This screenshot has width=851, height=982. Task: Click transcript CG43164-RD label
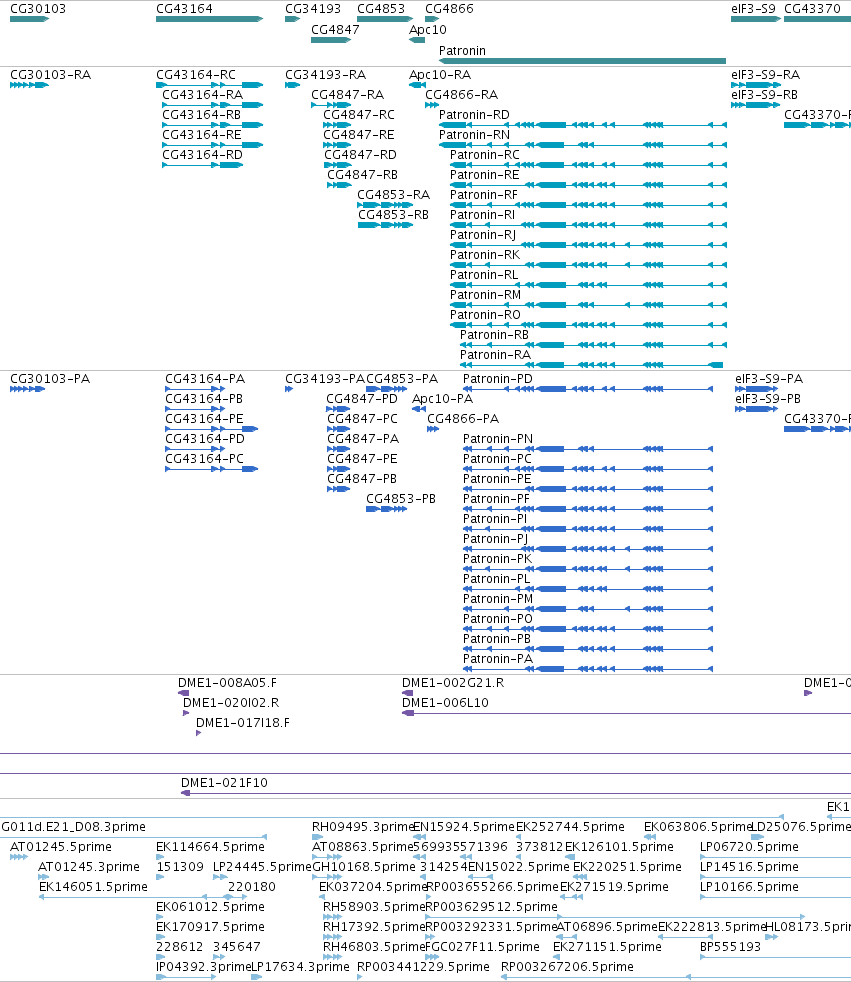[x=202, y=155]
